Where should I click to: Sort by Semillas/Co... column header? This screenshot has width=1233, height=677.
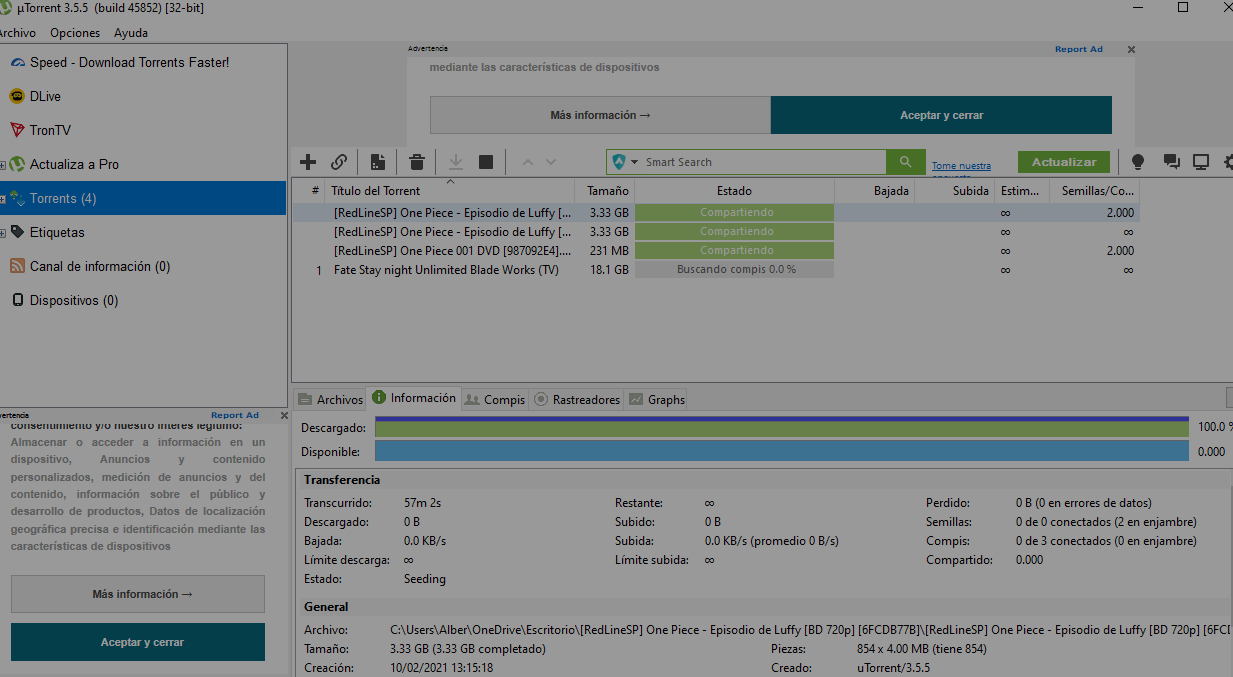[x=1094, y=190]
